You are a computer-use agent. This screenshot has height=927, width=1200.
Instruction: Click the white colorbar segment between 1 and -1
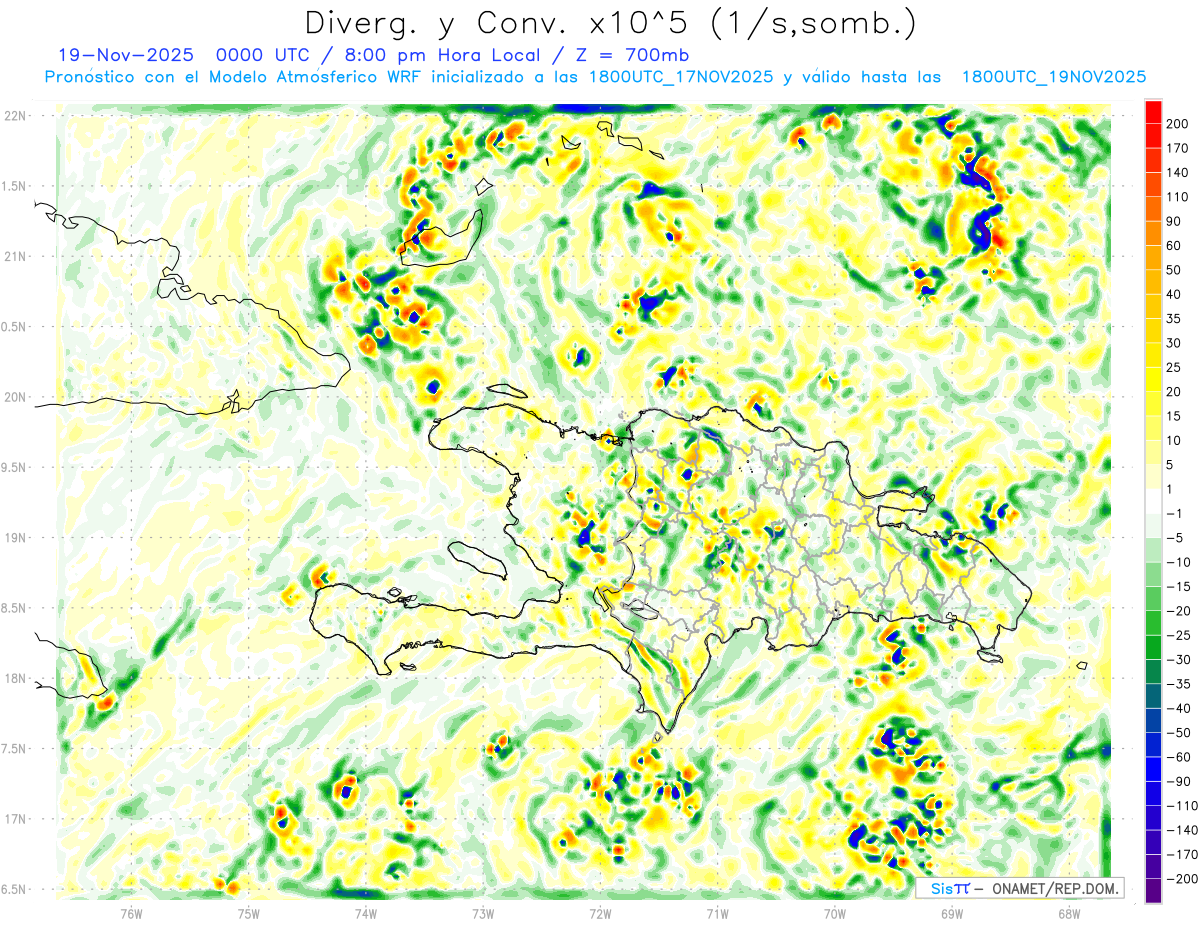coord(1153,501)
